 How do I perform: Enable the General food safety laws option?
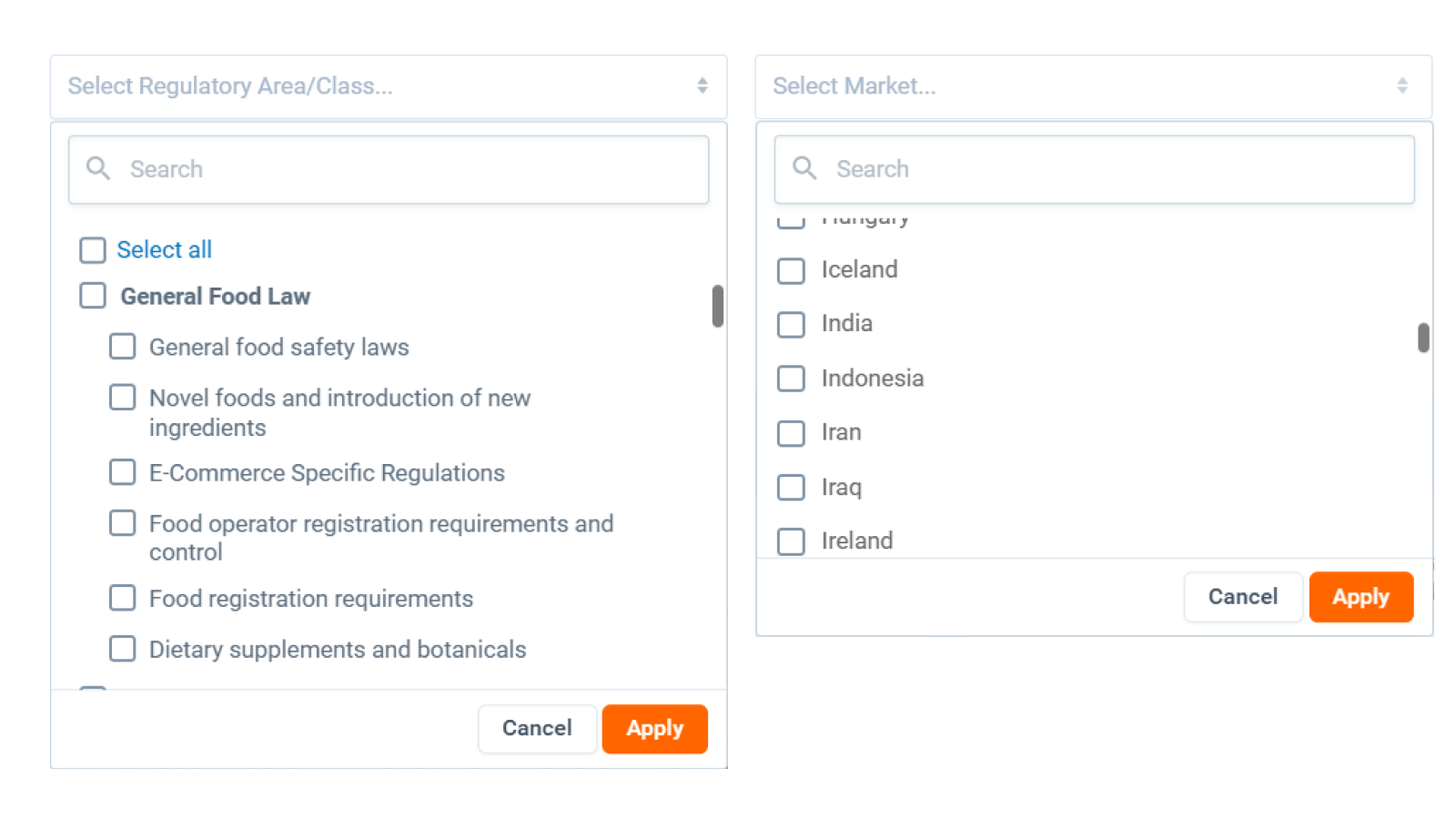pos(123,347)
